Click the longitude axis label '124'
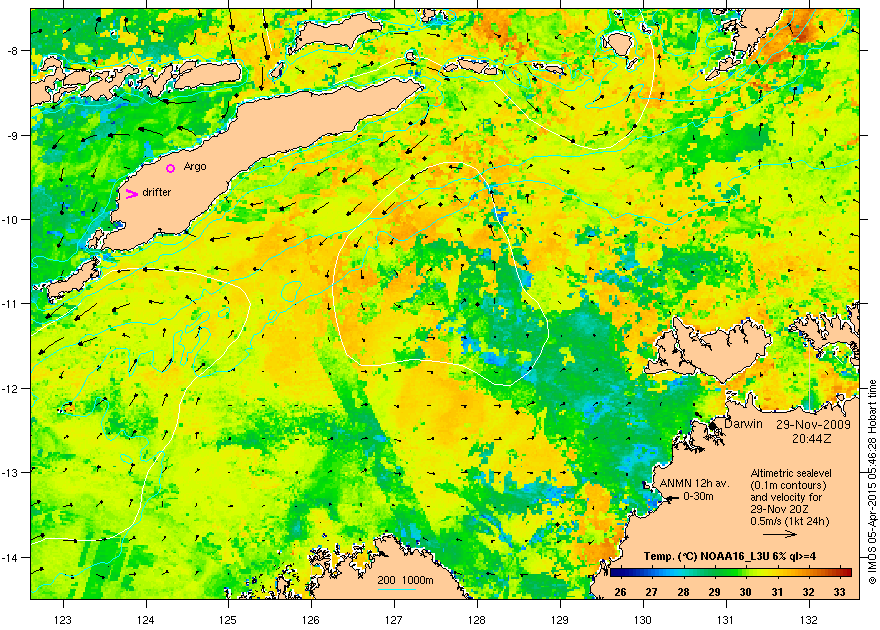880x630 pixels. click(x=146, y=620)
